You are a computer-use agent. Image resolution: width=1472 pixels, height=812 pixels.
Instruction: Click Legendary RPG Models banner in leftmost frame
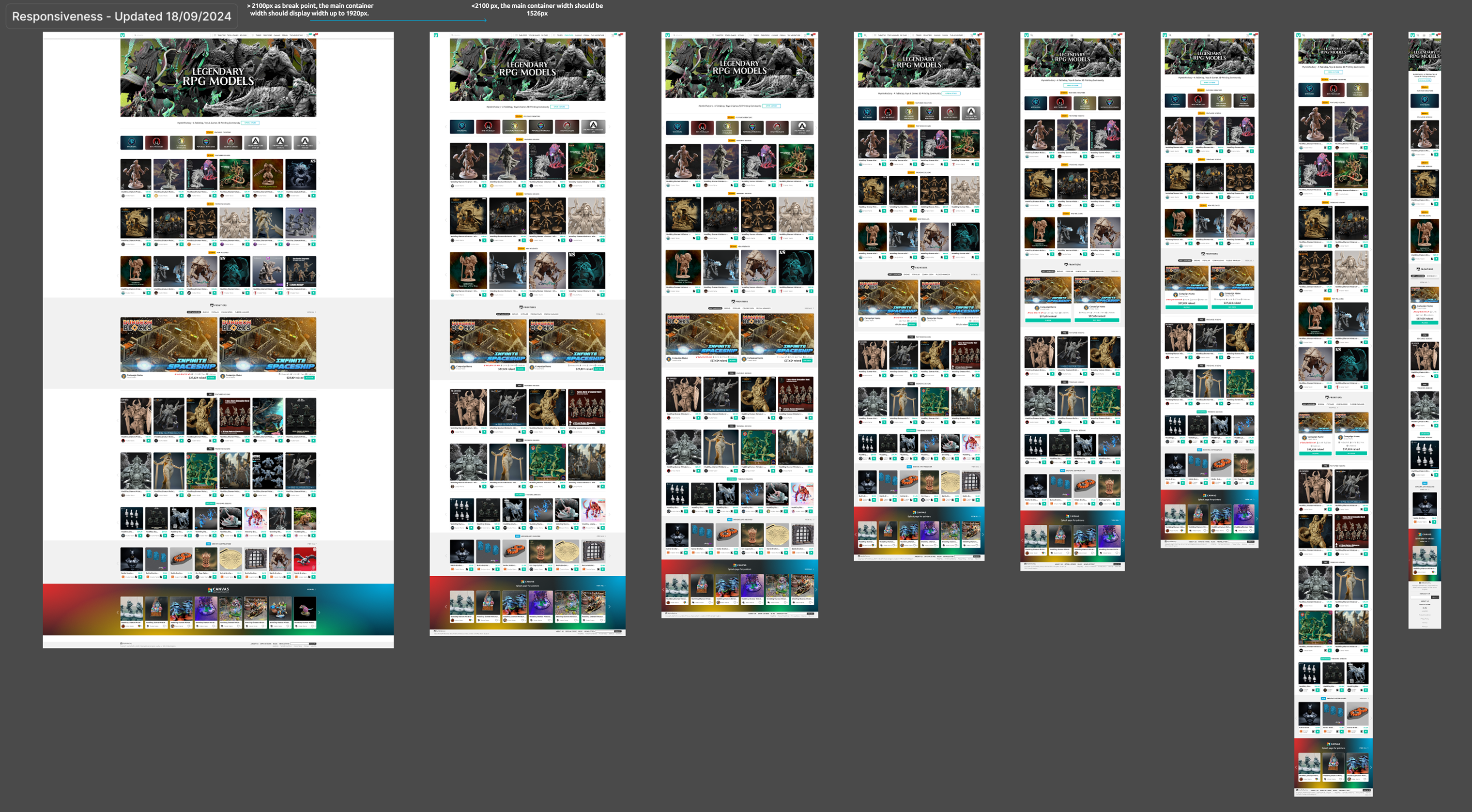[x=218, y=77]
